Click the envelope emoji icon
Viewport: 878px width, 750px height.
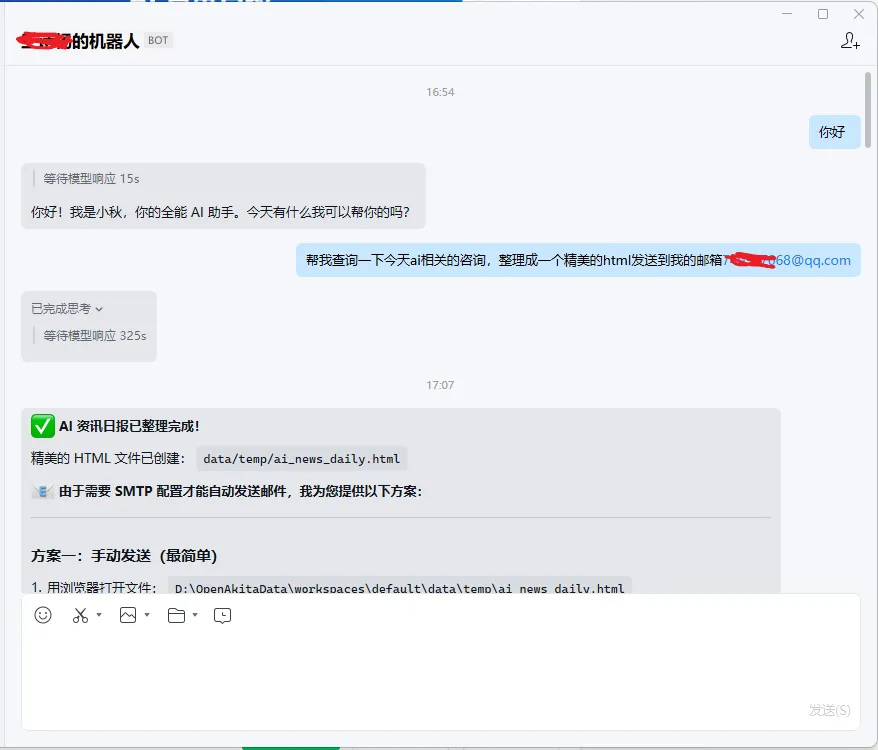[43, 491]
